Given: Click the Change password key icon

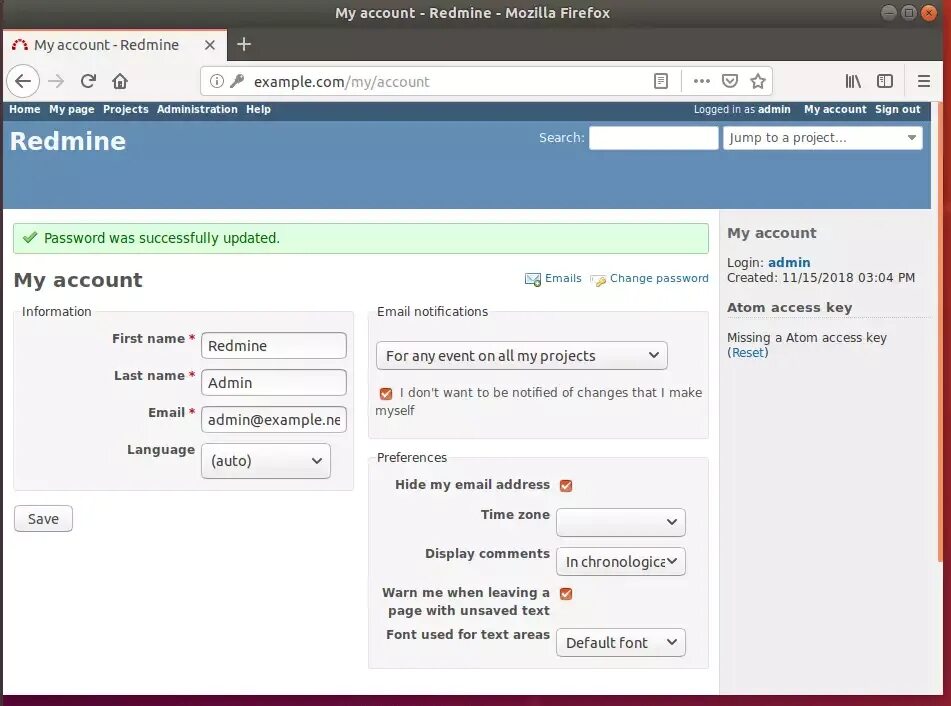Looking at the screenshot, I should (x=598, y=280).
